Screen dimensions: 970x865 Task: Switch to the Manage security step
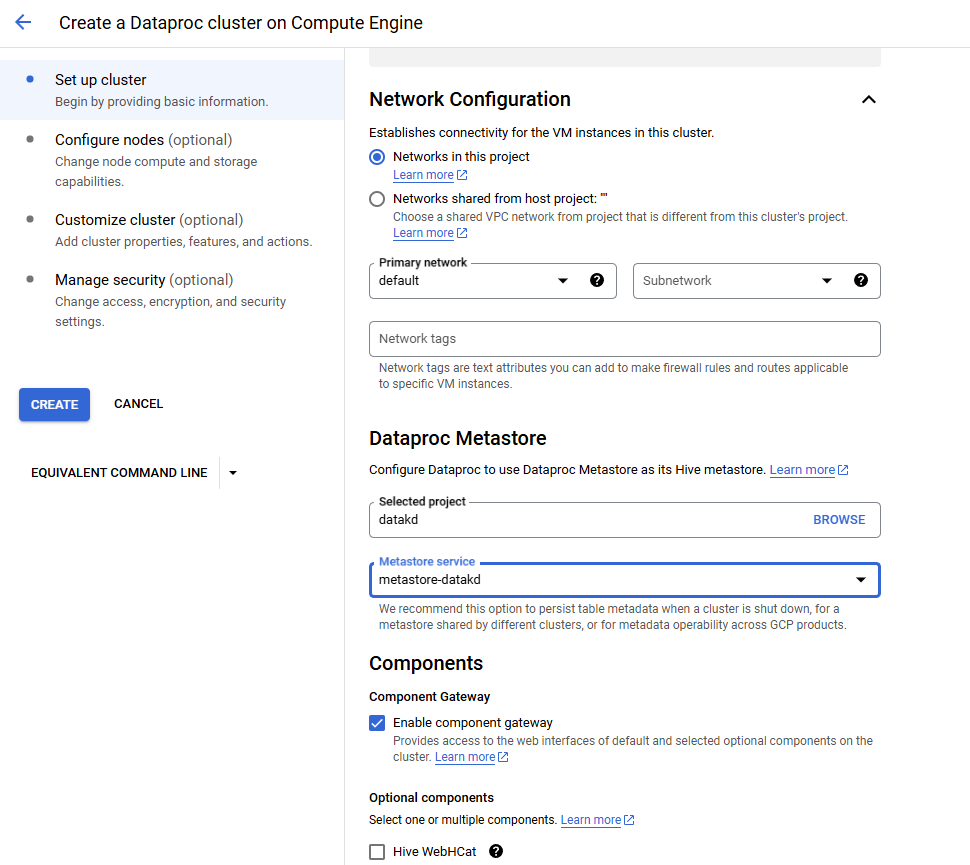[130, 280]
